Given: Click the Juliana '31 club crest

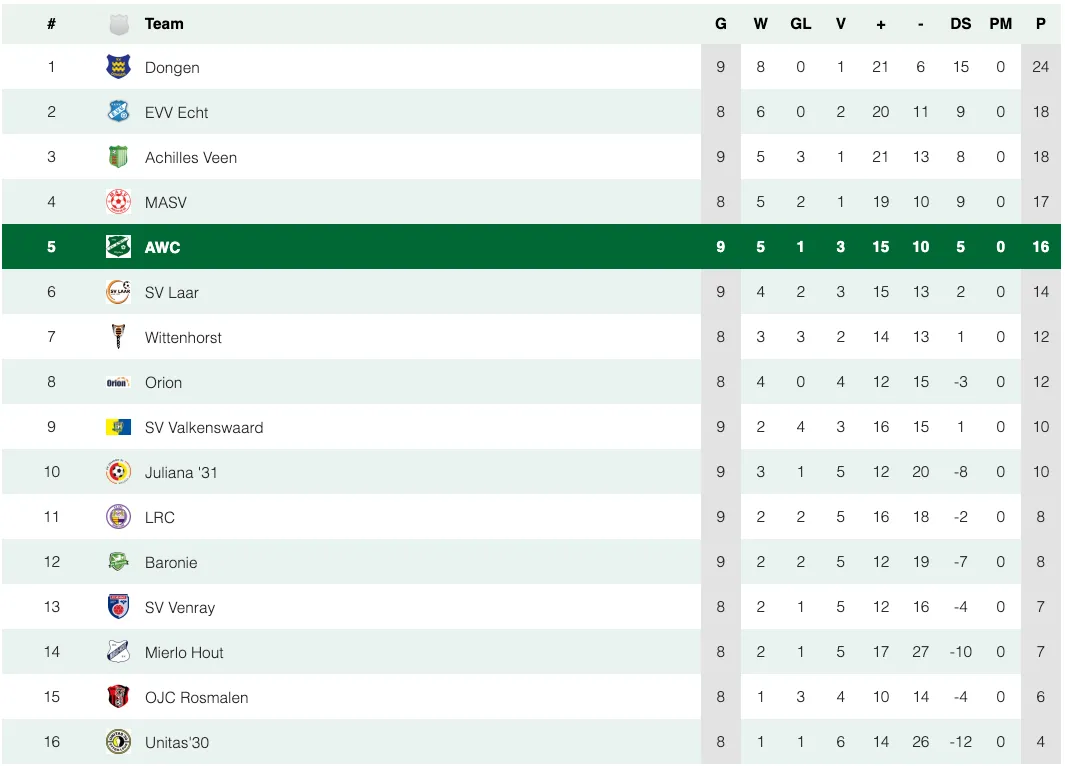Looking at the screenshot, I should coord(118,472).
